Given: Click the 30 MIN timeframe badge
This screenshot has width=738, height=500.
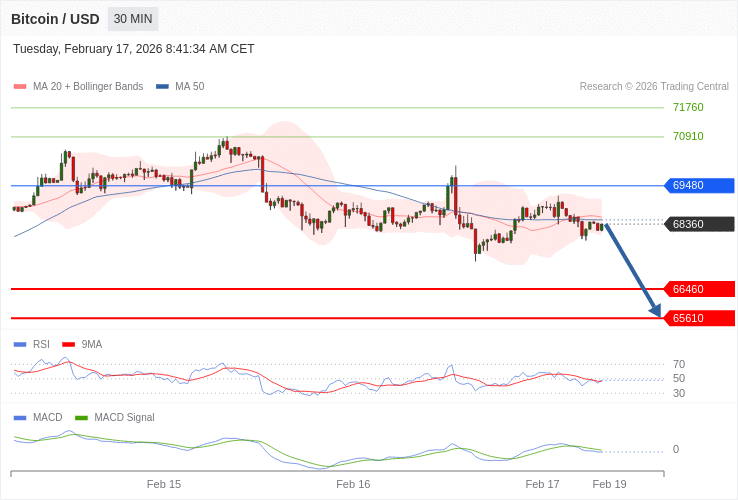Looking at the screenshot, I should tap(133, 19).
